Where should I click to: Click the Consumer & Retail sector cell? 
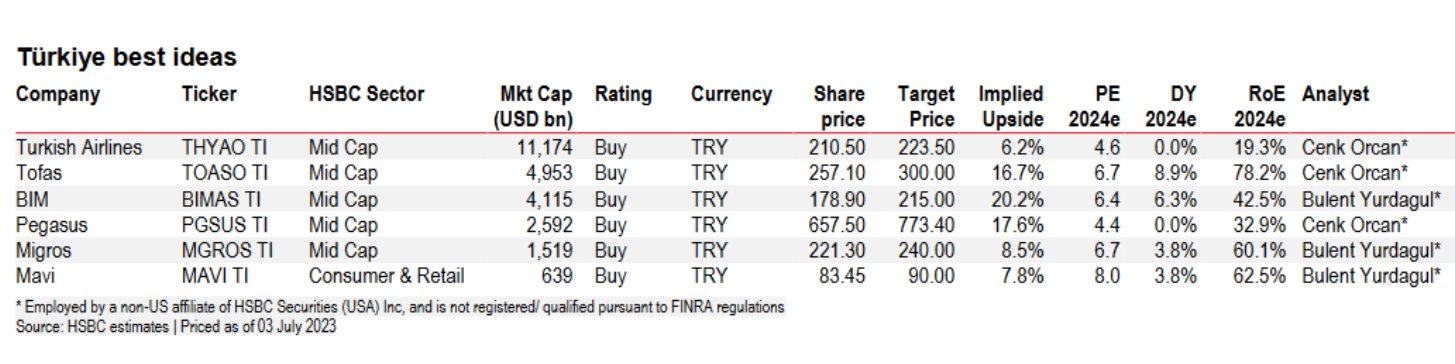pos(386,271)
